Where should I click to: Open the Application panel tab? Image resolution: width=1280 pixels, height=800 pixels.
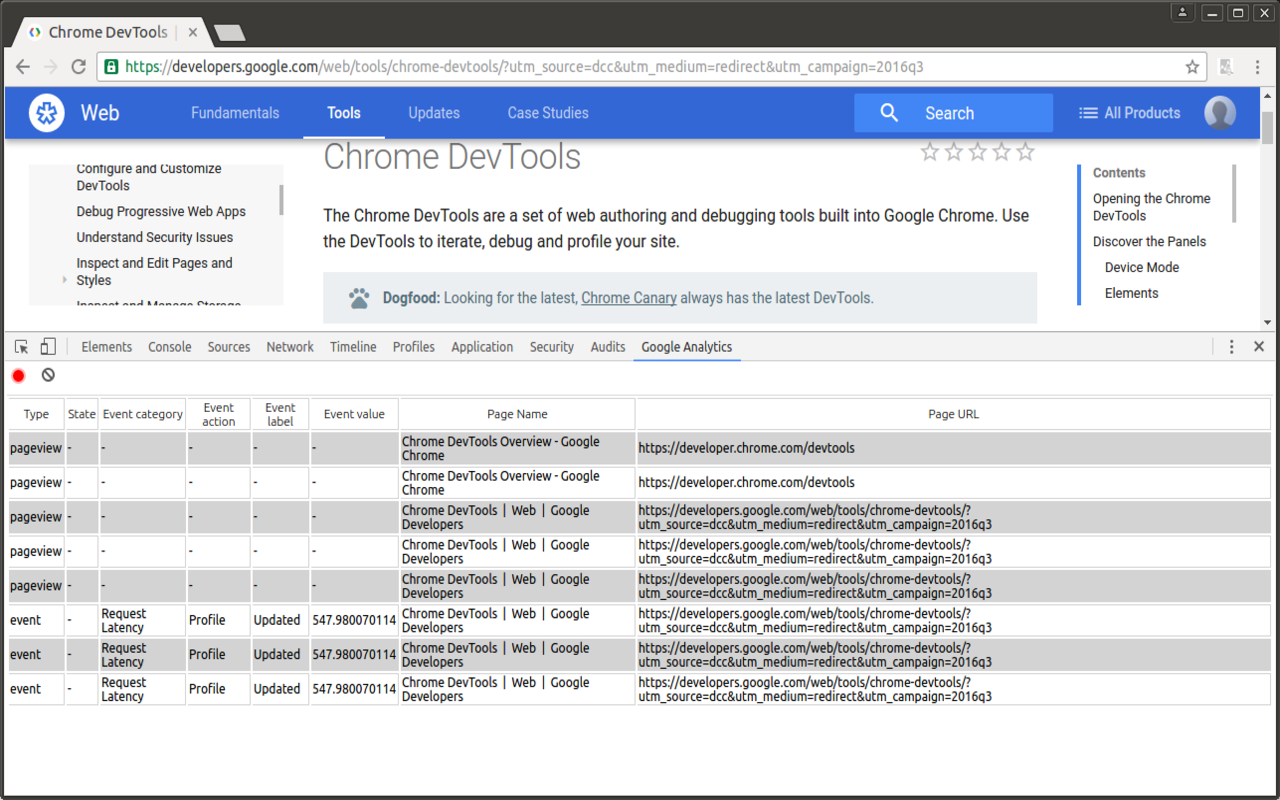[x=482, y=347]
